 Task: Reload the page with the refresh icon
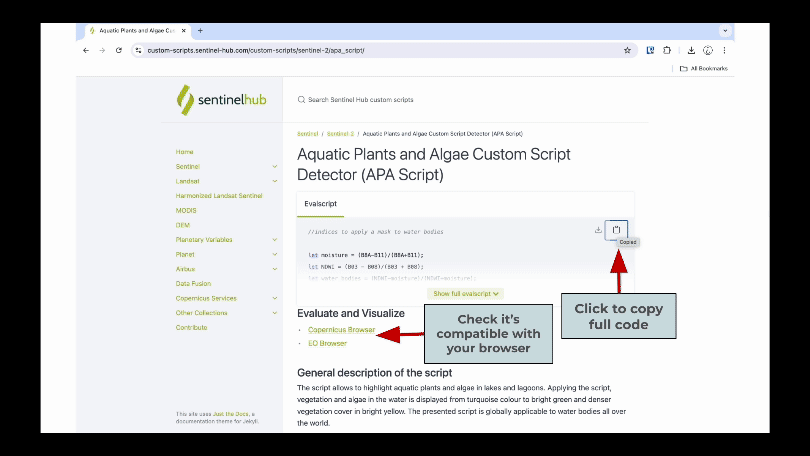click(x=119, y=51)
